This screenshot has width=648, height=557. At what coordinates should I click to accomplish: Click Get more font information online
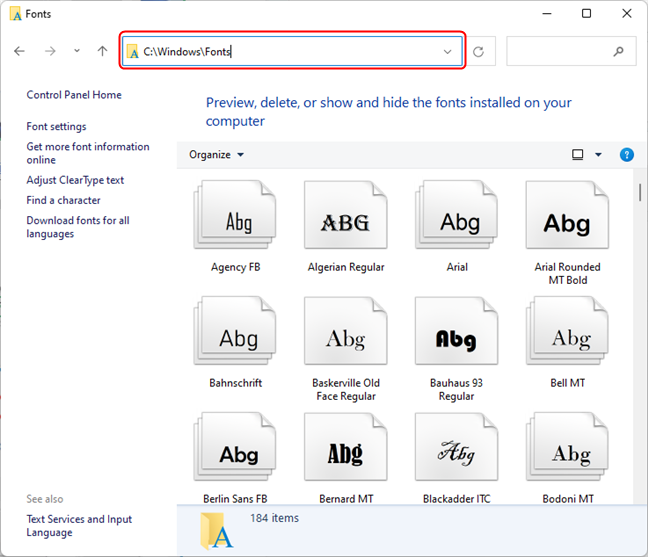[x=88, y=153]
